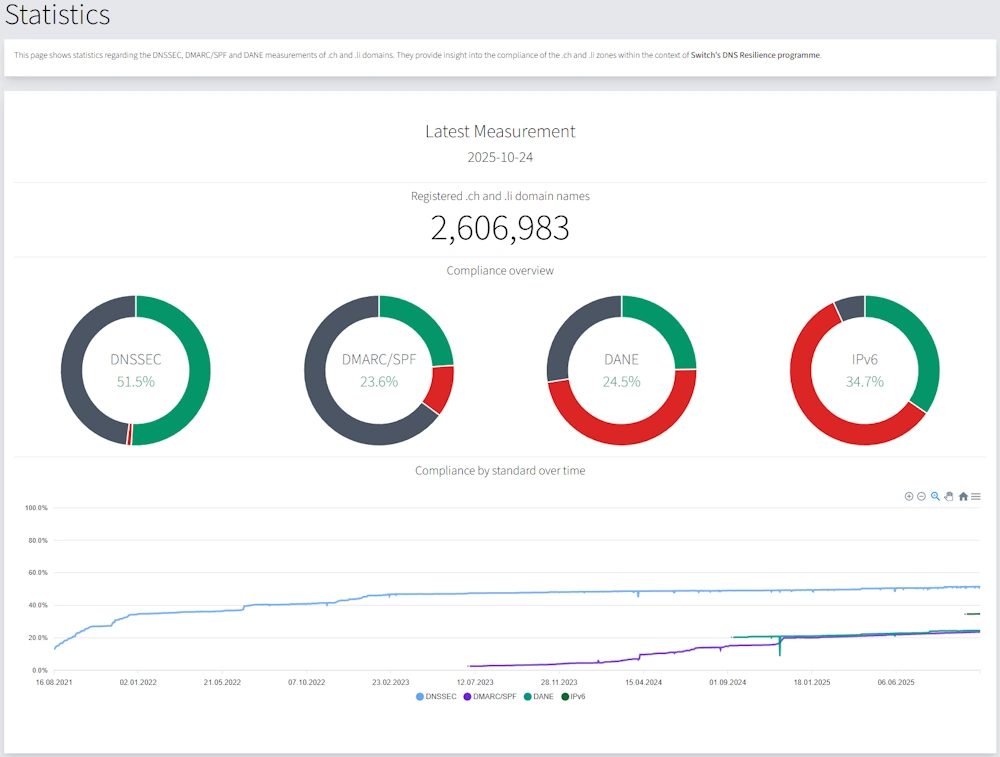Click the chart zoom out icon
Image resolution: width=1000 pixels, height=757 pixels.
[x=922, y=496]
